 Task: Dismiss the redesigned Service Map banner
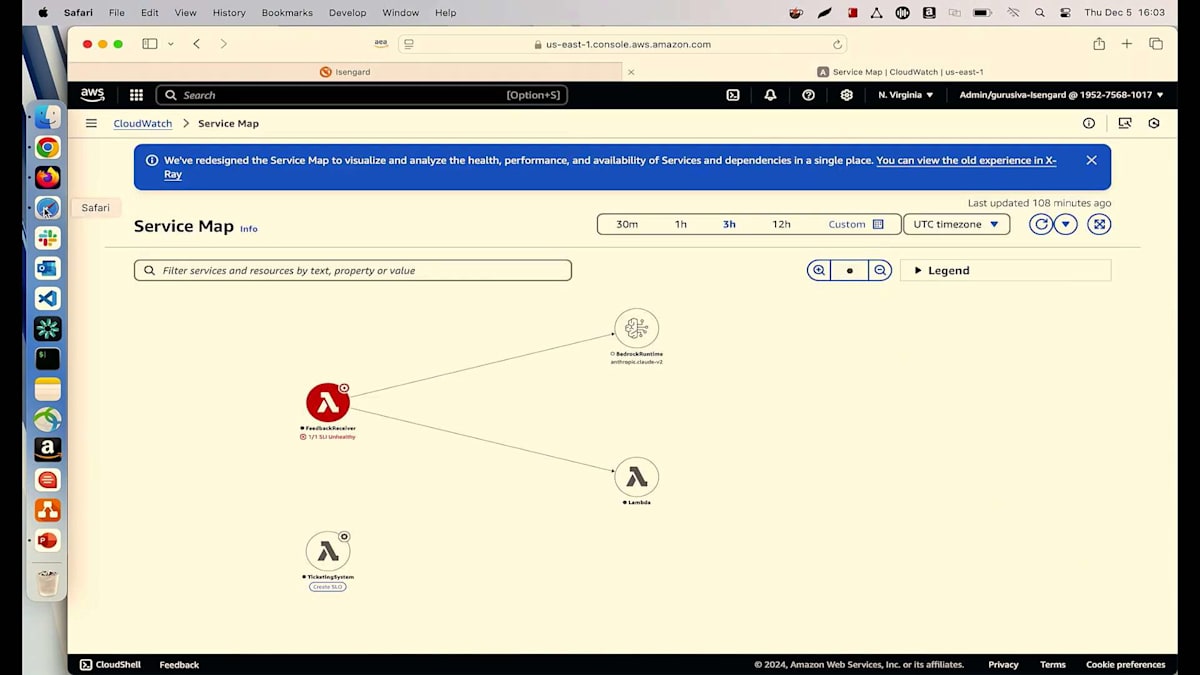click(1091, 160)
